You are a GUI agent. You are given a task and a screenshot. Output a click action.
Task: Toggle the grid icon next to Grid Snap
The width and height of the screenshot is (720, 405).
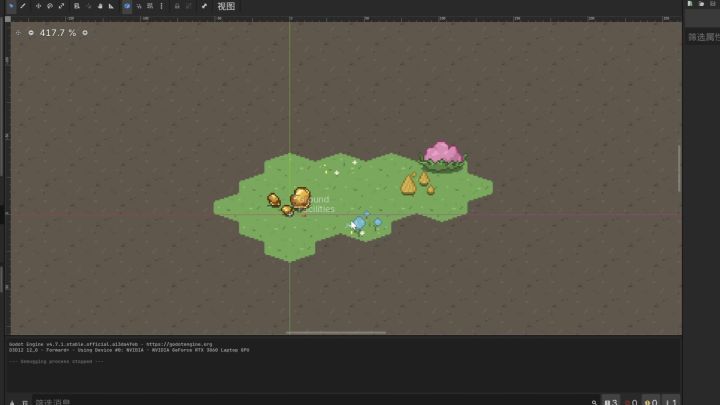point(150,6)
